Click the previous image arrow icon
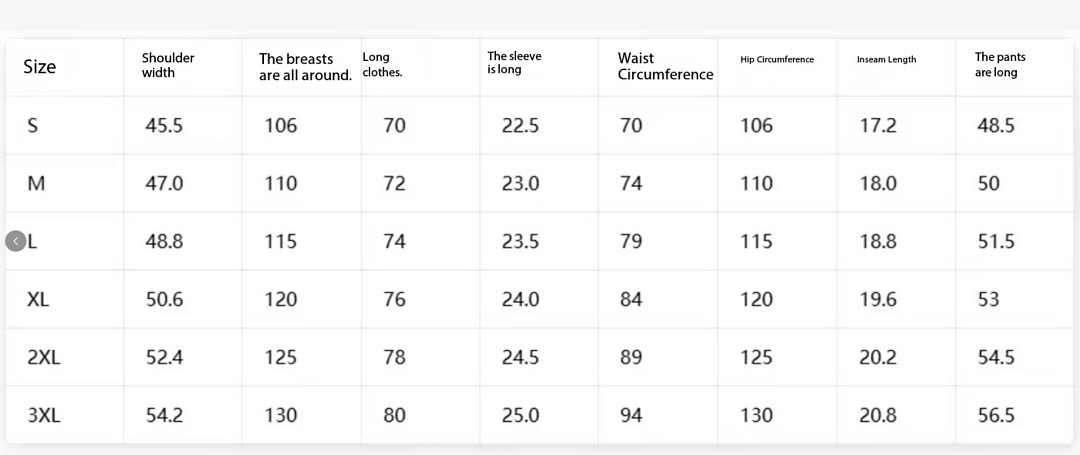This screenshot has height=455, width=1080. pos(15,241)
